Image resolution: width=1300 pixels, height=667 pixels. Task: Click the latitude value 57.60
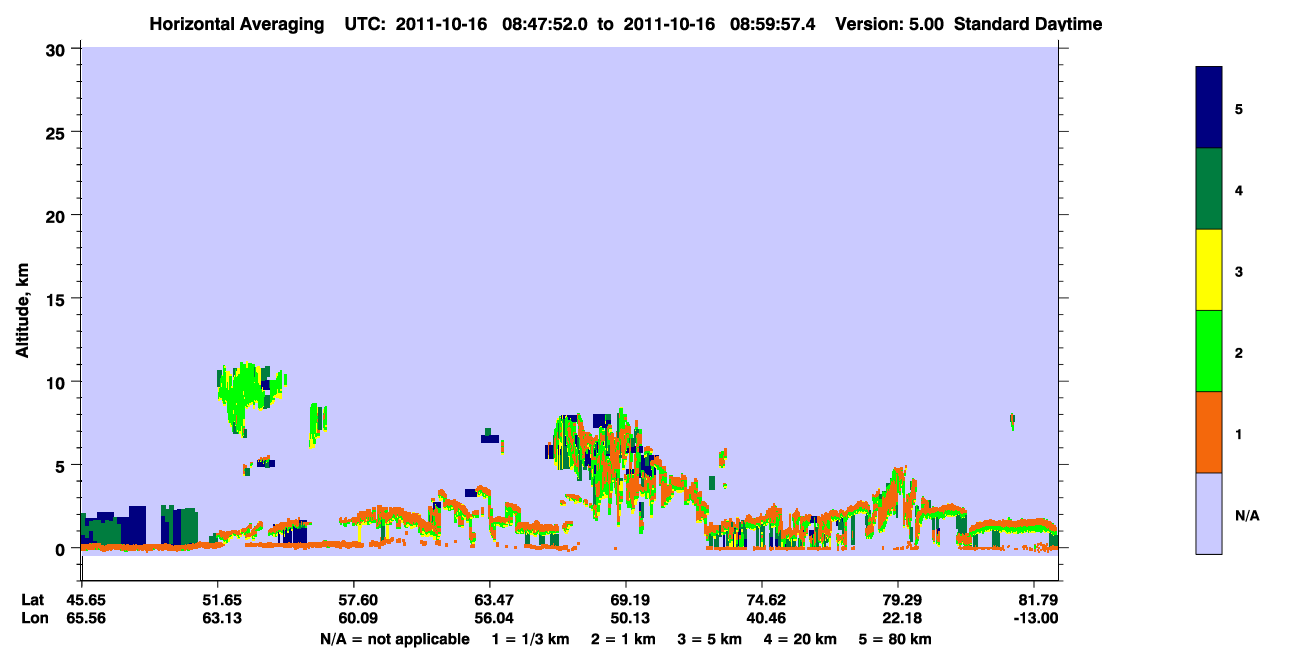pos(357,600)
